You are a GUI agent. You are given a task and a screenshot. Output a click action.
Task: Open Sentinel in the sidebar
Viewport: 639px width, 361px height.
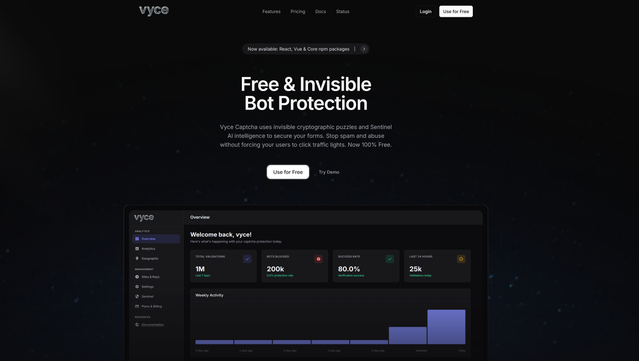(156, 296)
